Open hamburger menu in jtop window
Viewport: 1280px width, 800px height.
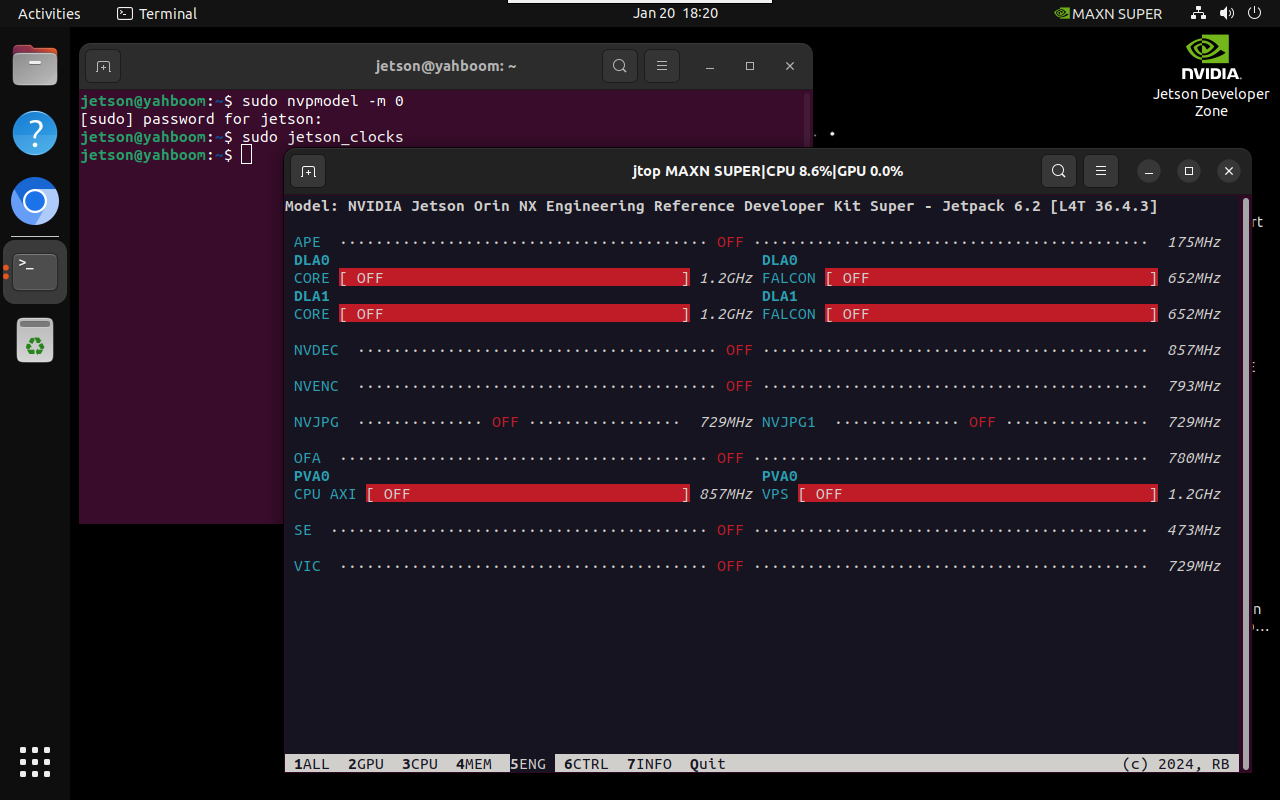click(x=1100, y=171)
